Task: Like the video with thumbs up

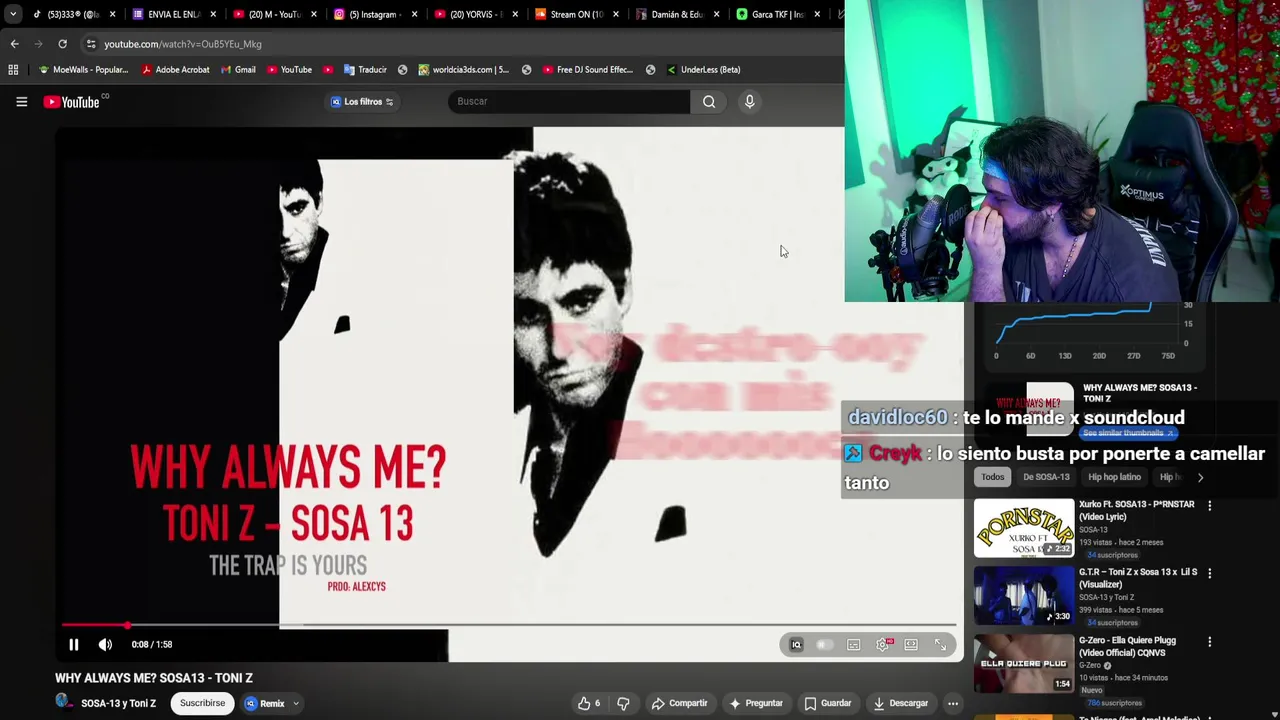Action: 589,703
